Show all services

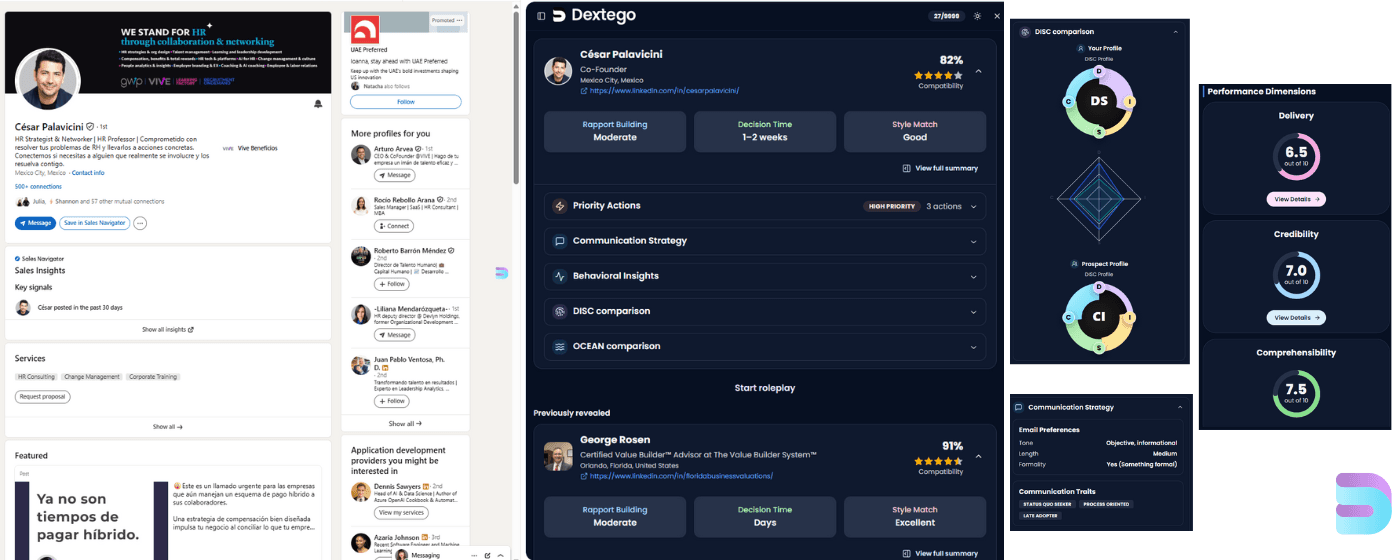pos(168,426)
